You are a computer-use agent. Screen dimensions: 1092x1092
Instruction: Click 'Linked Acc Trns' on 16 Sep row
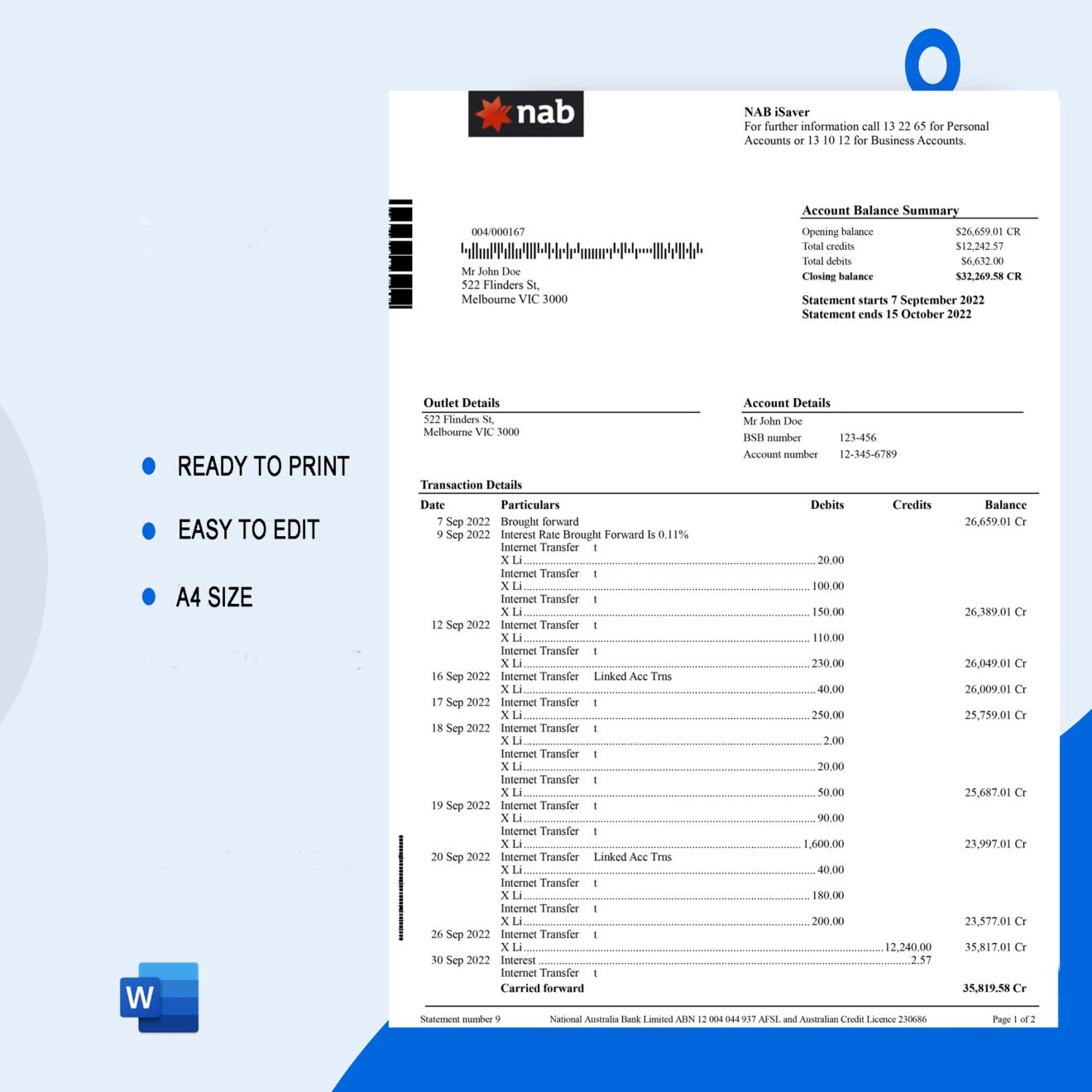[632, 677]
